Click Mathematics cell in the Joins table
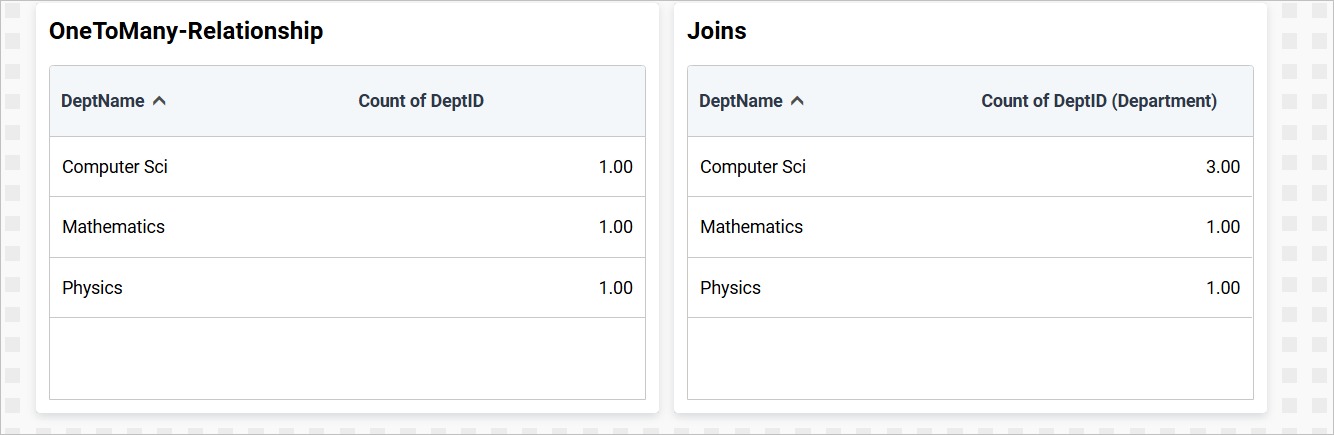This screenshot has height=435, width=1334. pos(751,227)
